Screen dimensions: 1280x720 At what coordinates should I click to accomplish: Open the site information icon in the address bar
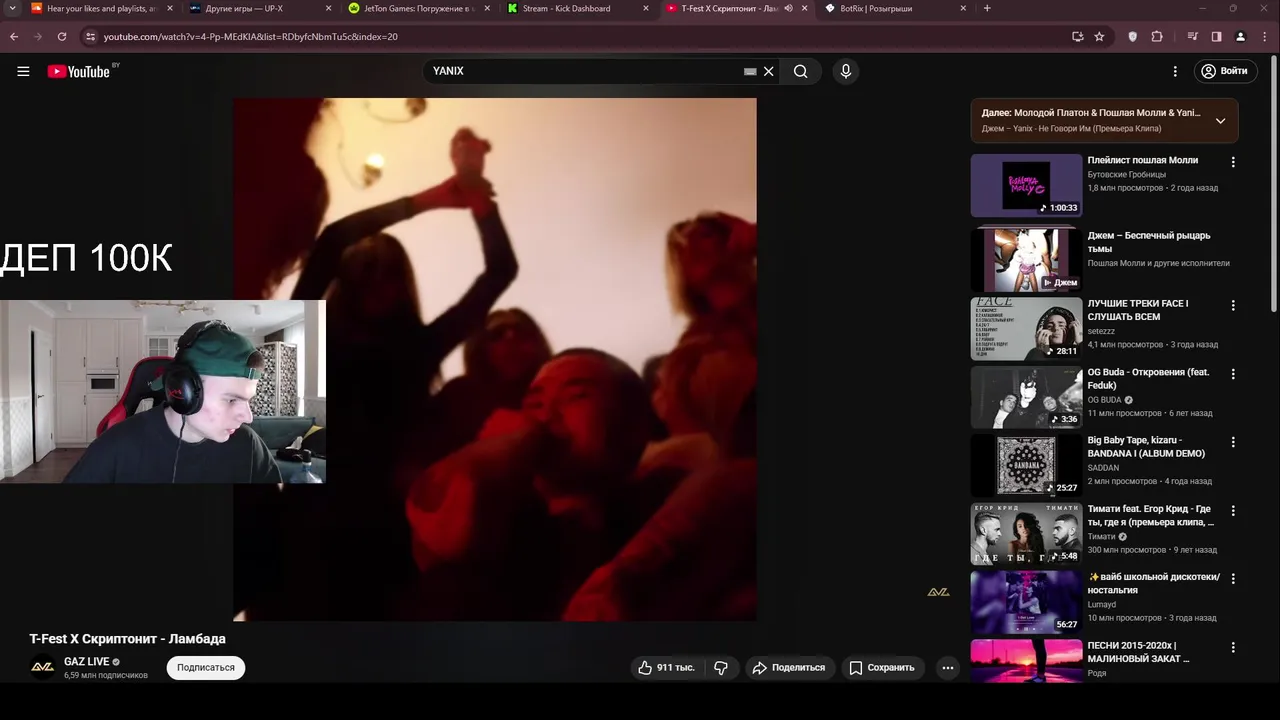[x=90, y=37]
